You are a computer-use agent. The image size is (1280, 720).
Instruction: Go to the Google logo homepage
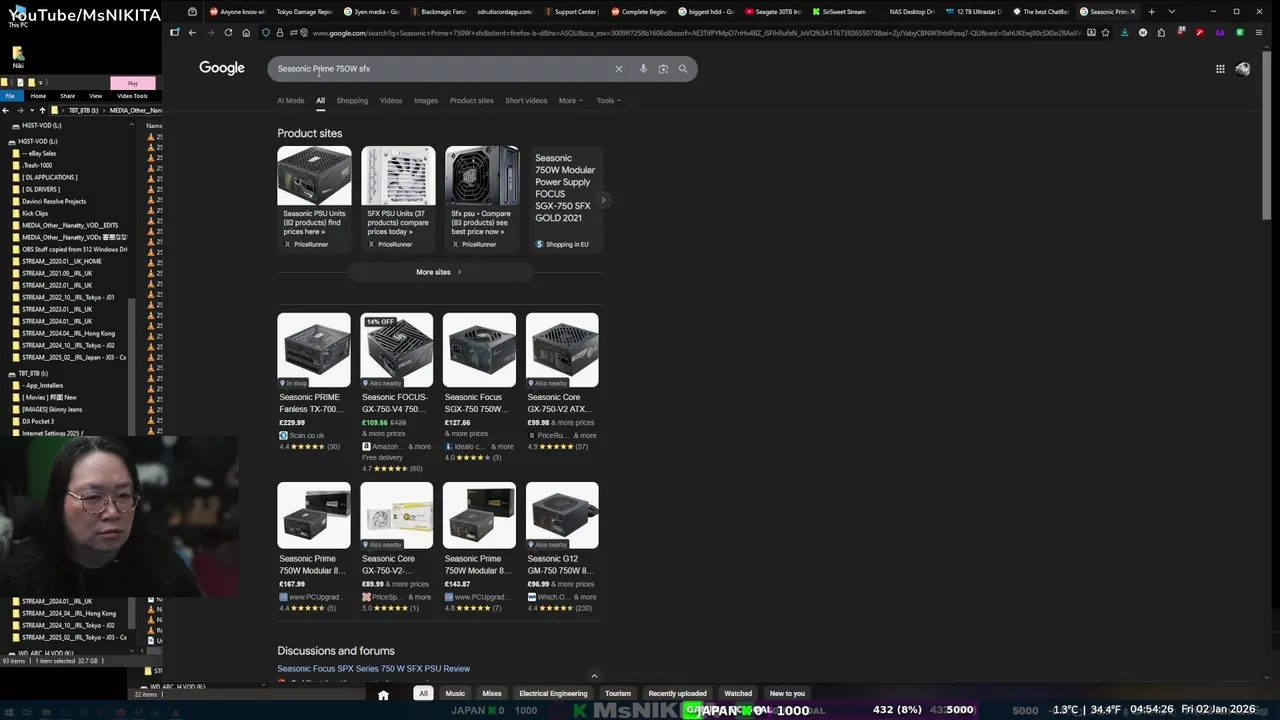click(x=222, y=68)
